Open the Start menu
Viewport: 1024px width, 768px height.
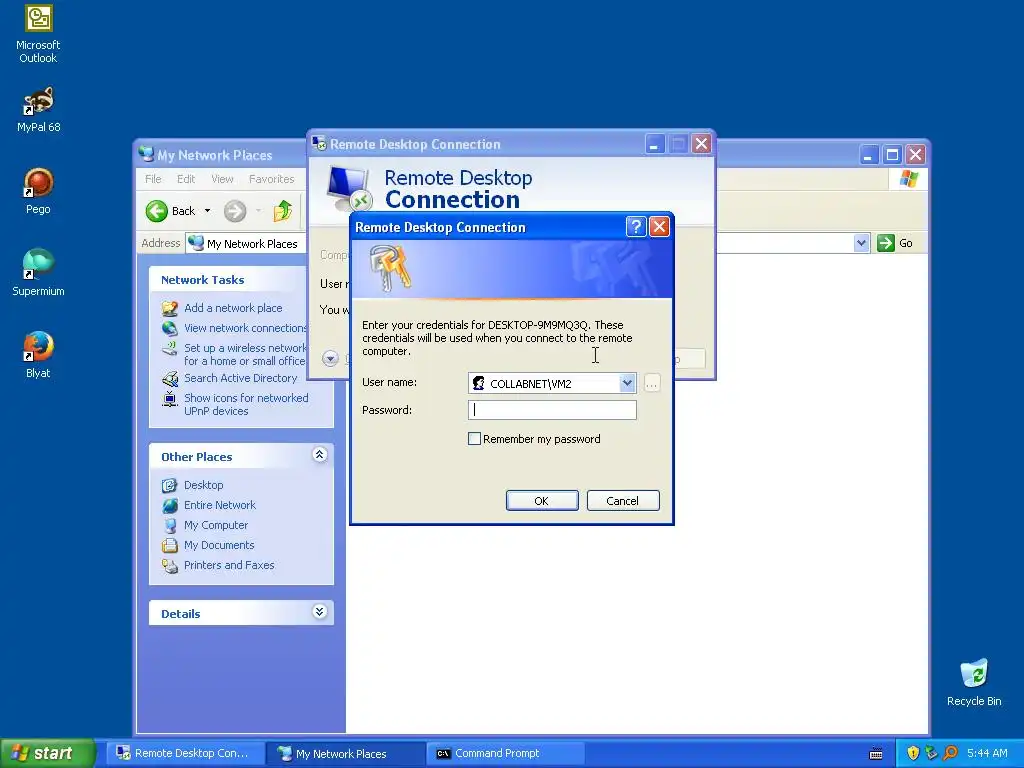pos(47,753)
